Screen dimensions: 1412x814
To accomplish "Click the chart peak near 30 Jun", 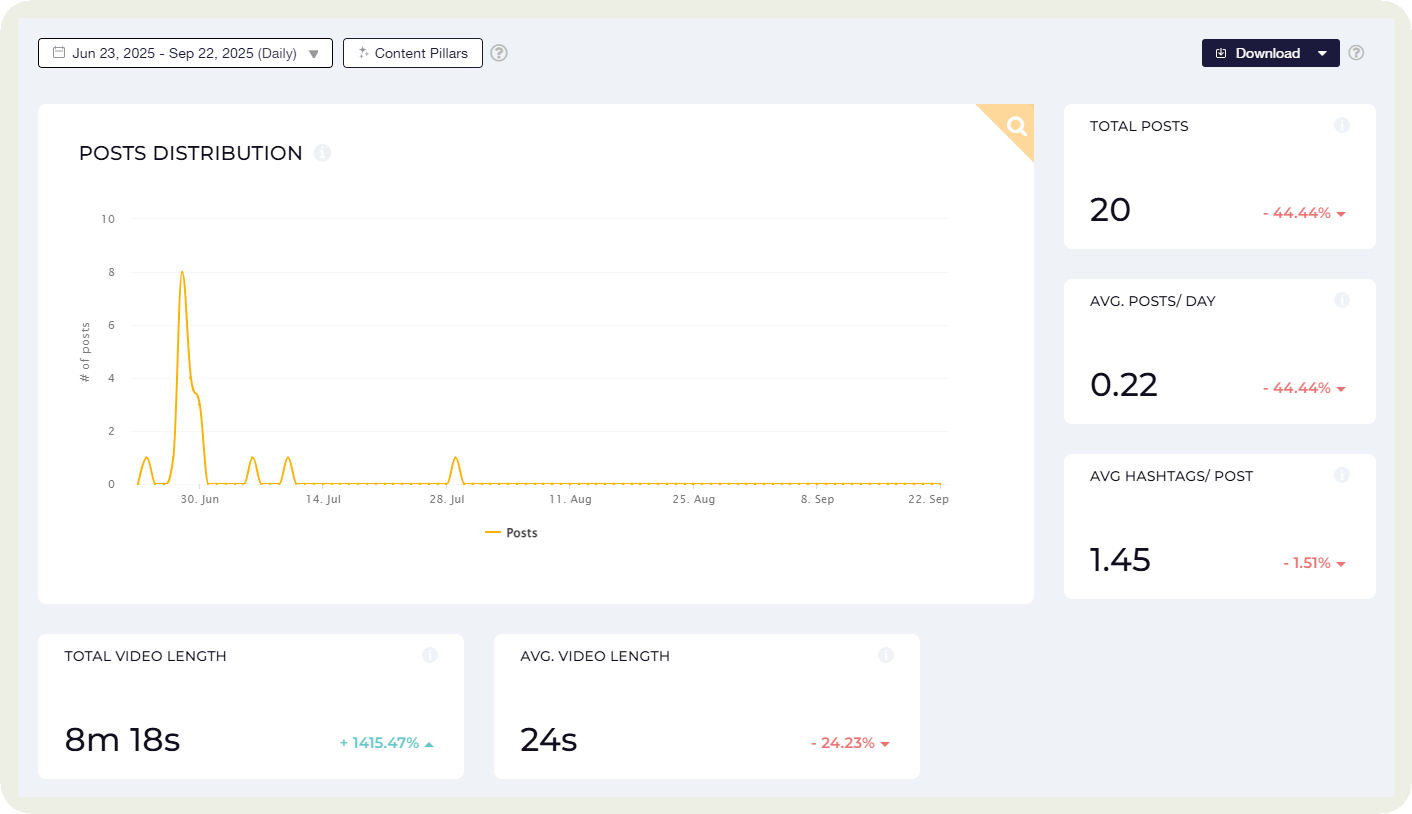I will tap(182, 272).
